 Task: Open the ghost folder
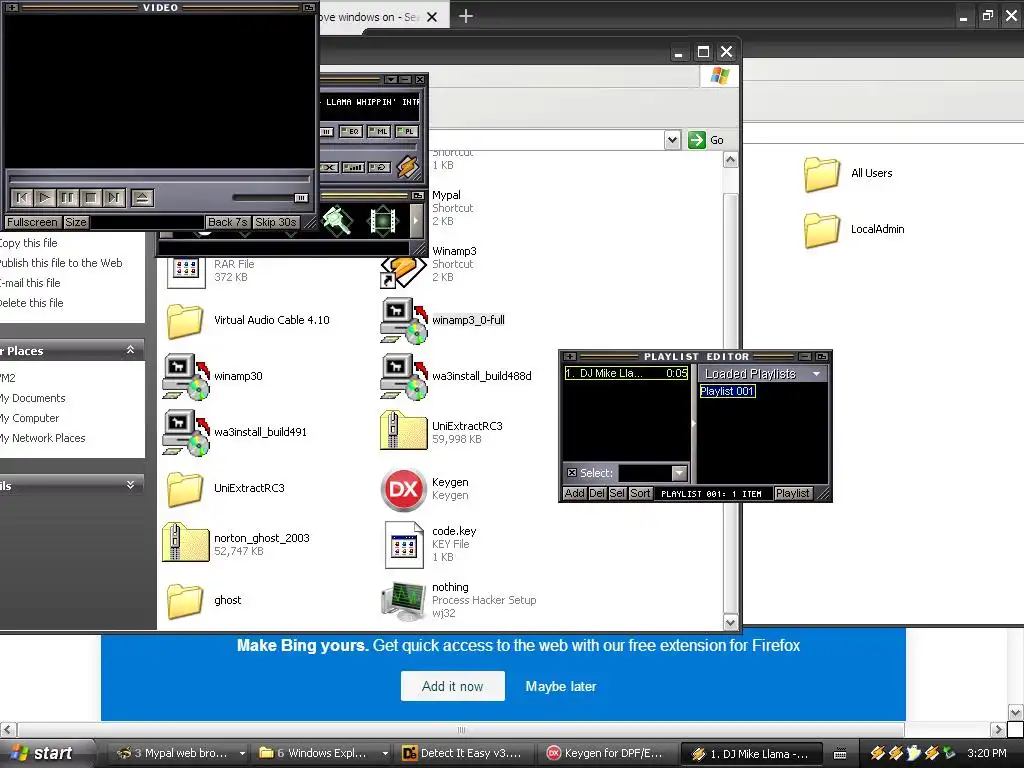pos(185,601)
